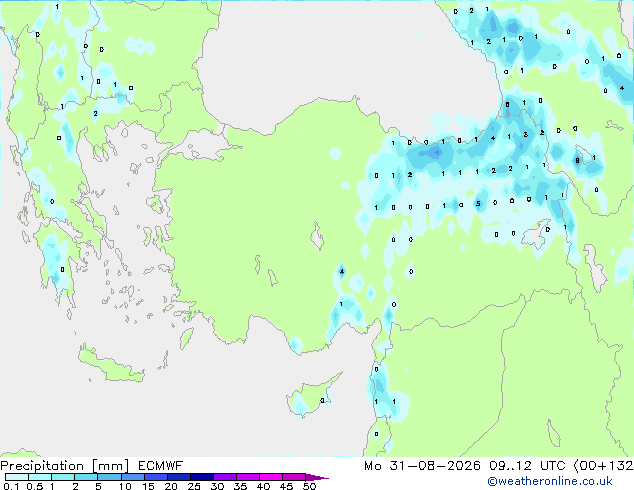634x490 pixels.
Task: Click the '40' legend scale label
Action: 263,486
